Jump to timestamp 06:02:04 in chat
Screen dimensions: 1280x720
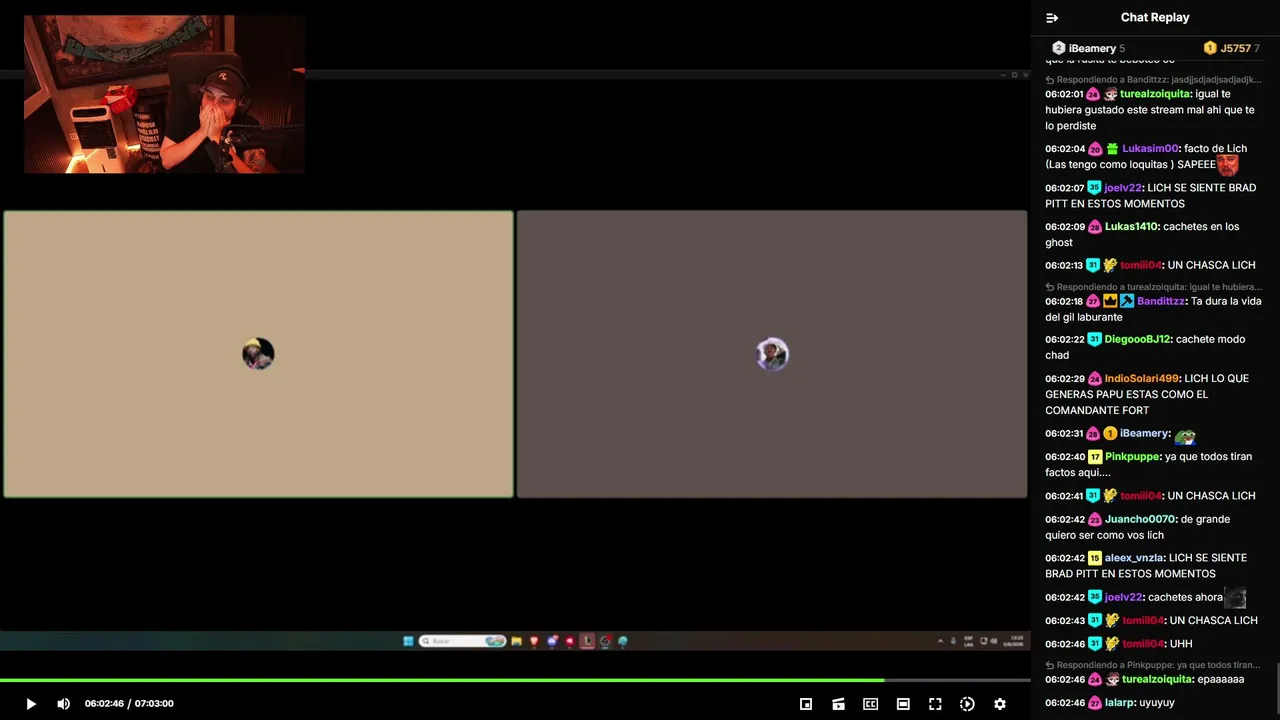click(1065, 149)
